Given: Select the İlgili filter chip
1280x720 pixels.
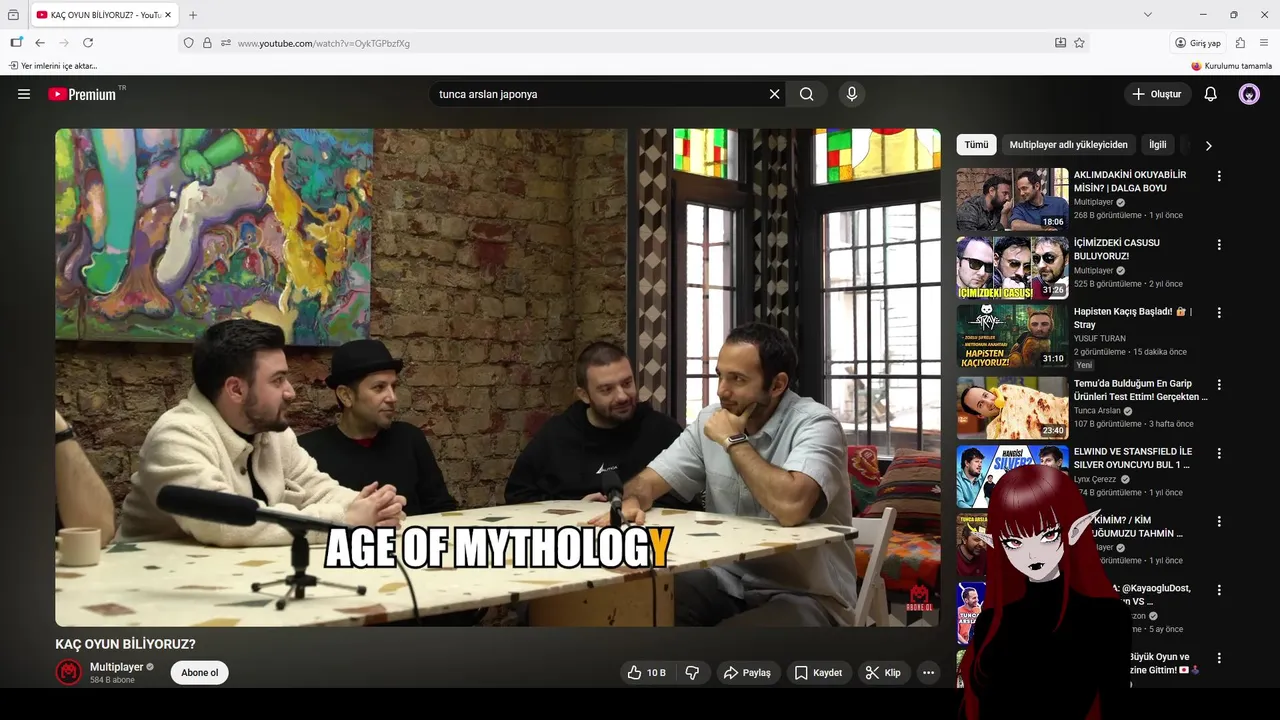Looking at the screenshot, I should (1157, 145).
